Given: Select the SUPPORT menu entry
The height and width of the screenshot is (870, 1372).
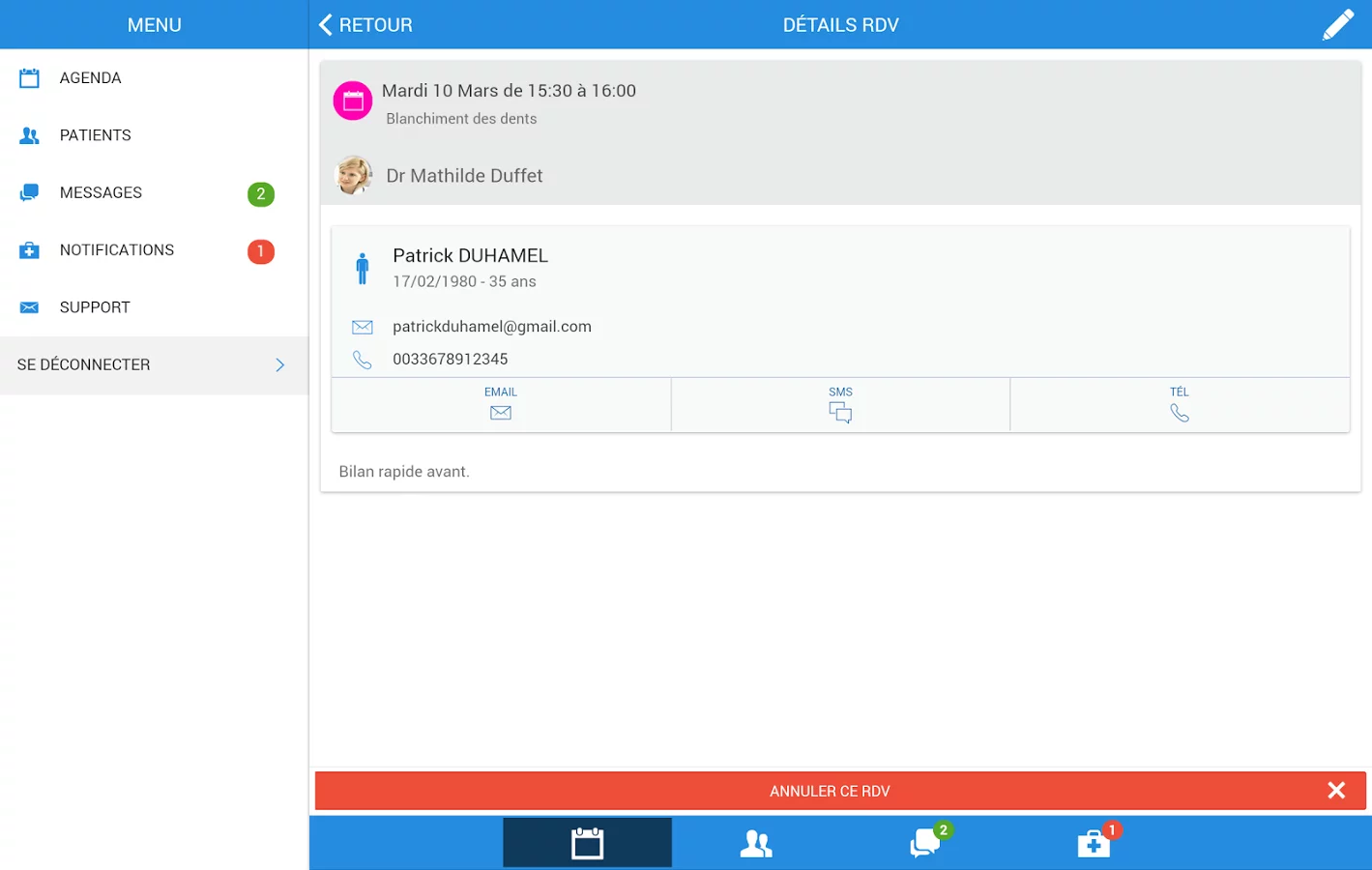Looking at the screenshot, I should pos(95,306).
